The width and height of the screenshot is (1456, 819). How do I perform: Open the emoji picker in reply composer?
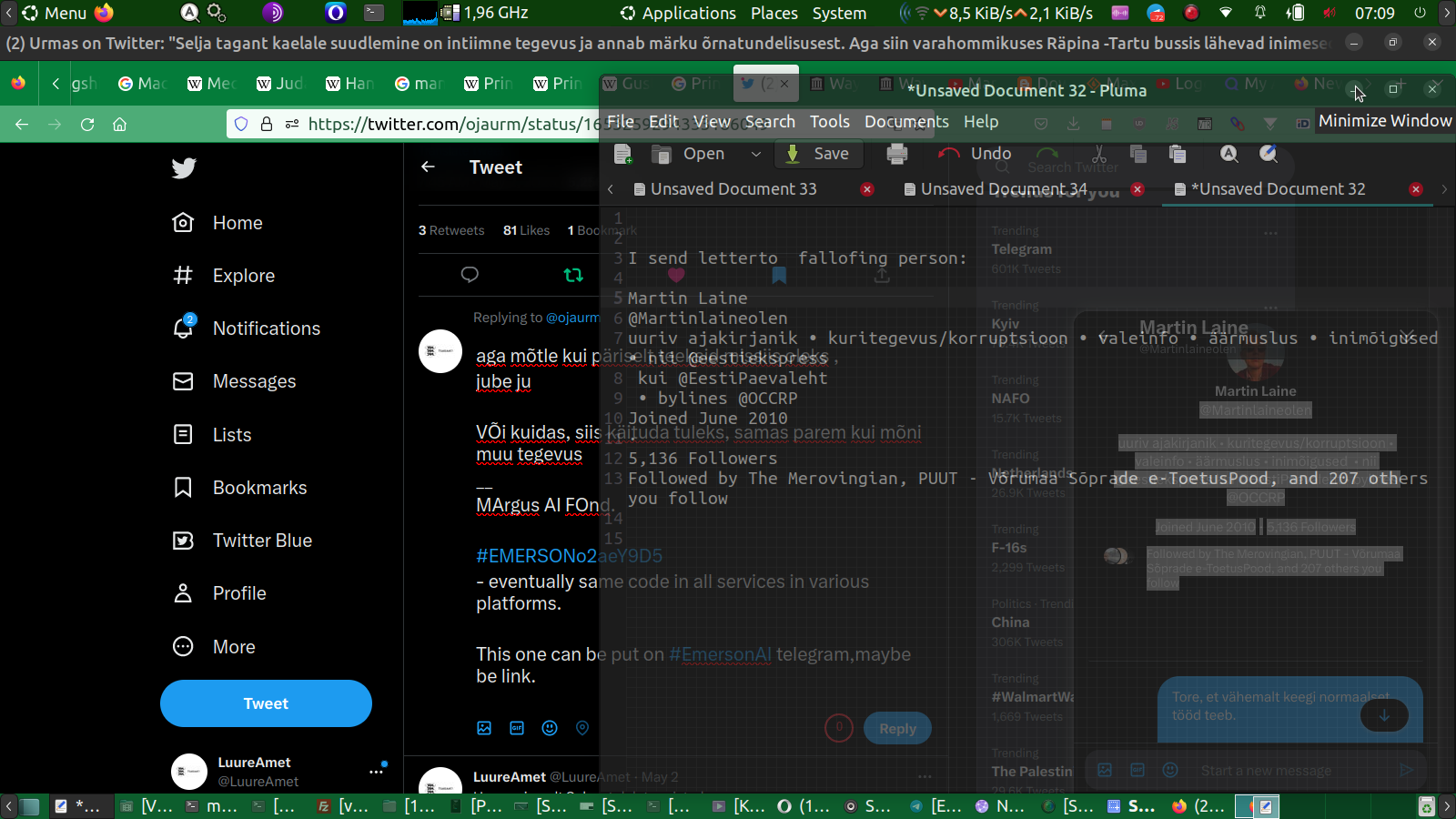coord(550,728)
